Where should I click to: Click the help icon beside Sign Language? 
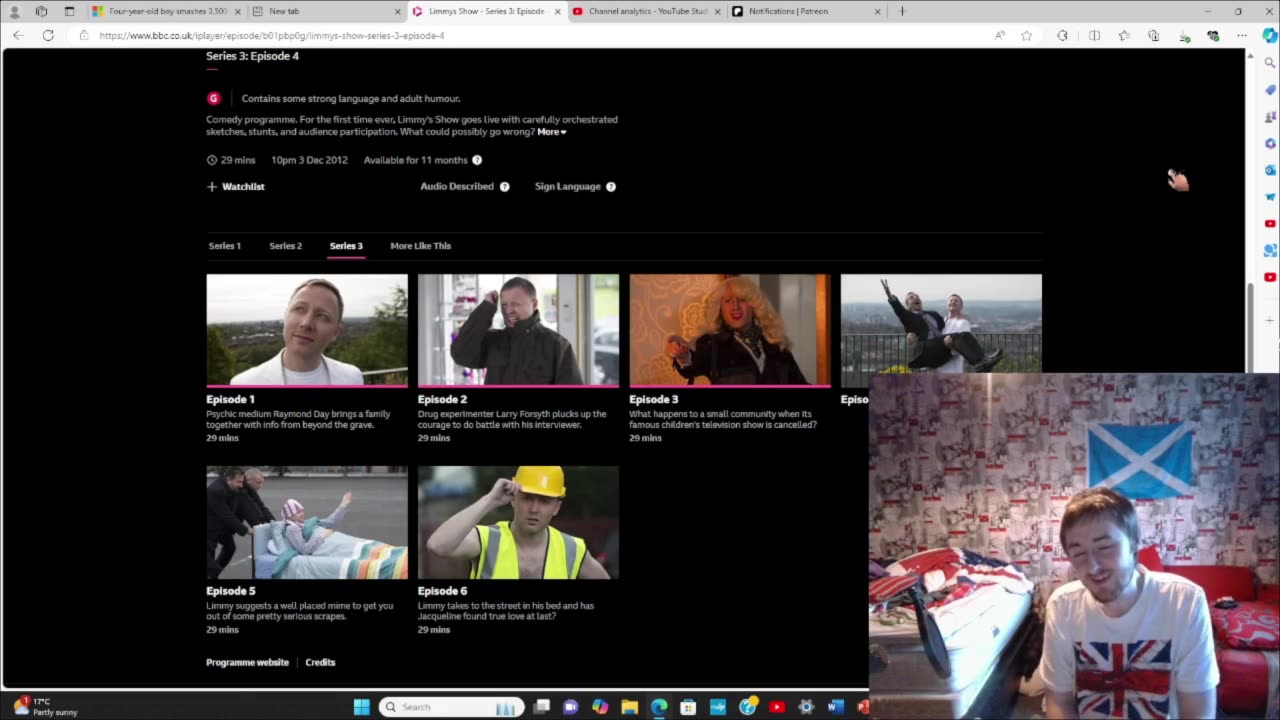coord(611,187)
